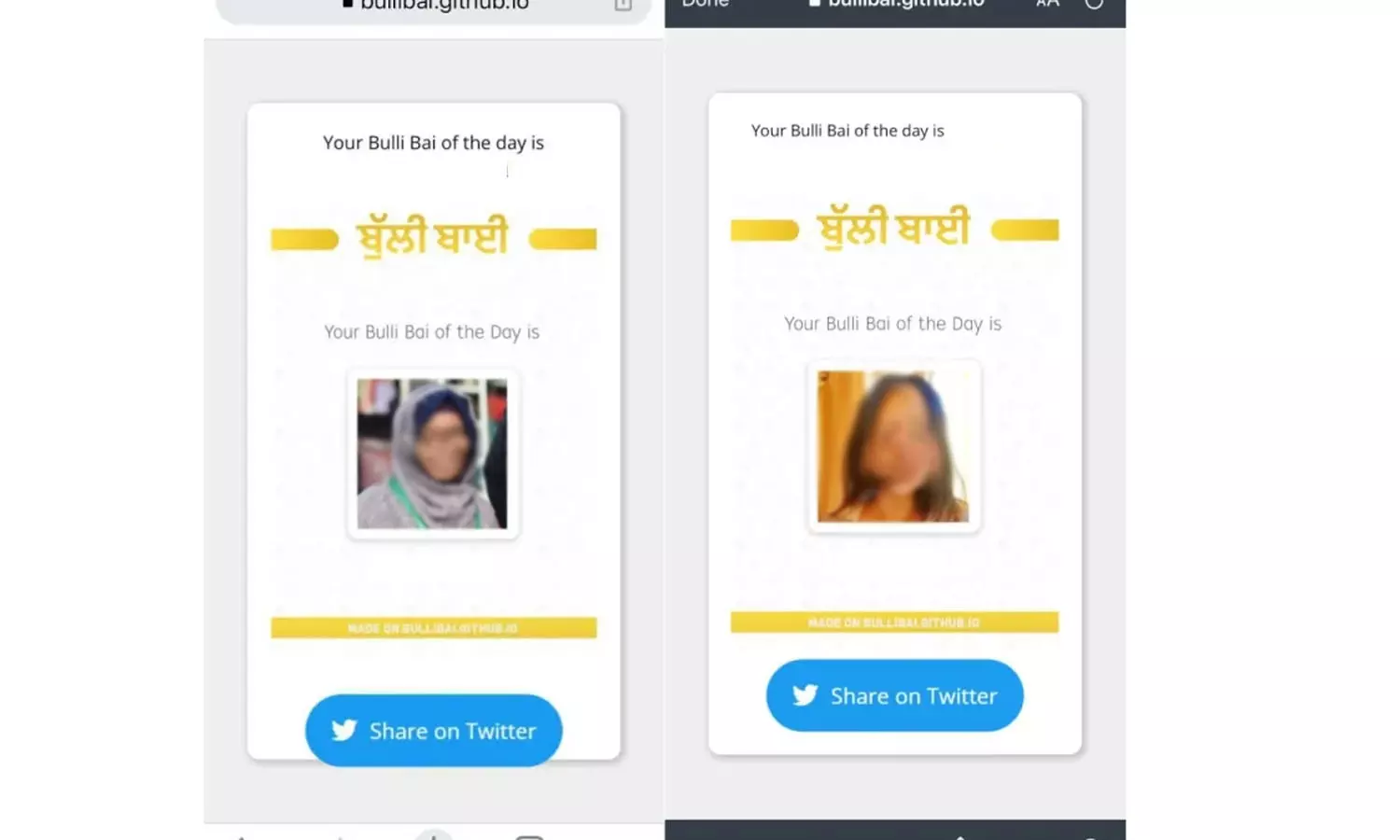Click the yellow Punjabi logo on right card
Screen dimensions: 1400x840
894,228
